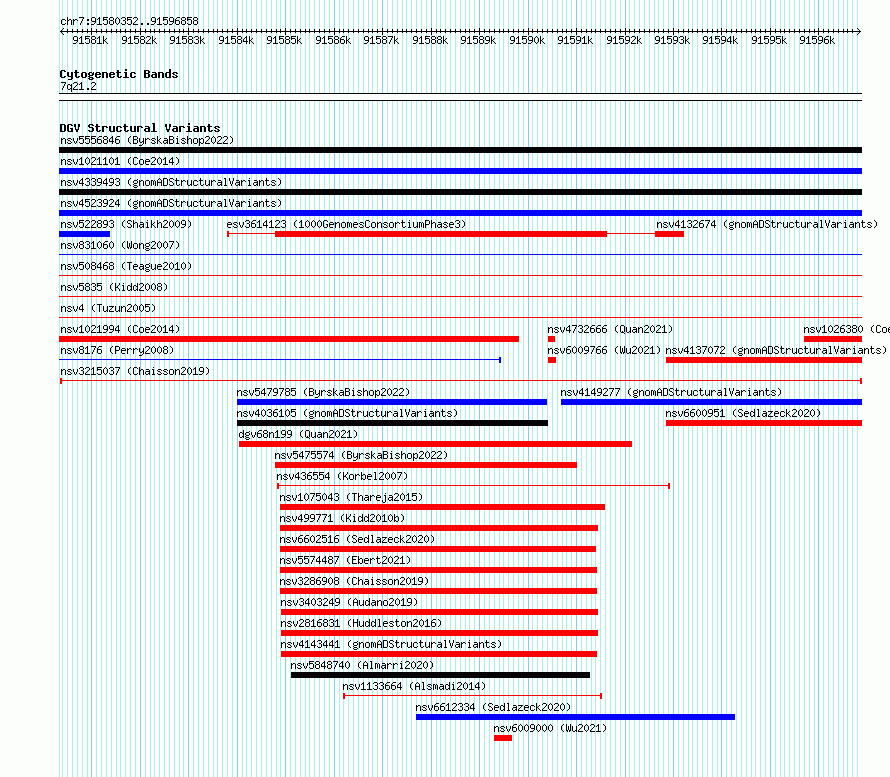Click variant nsv522893 (Shaikh2009) label

(126, 224)
